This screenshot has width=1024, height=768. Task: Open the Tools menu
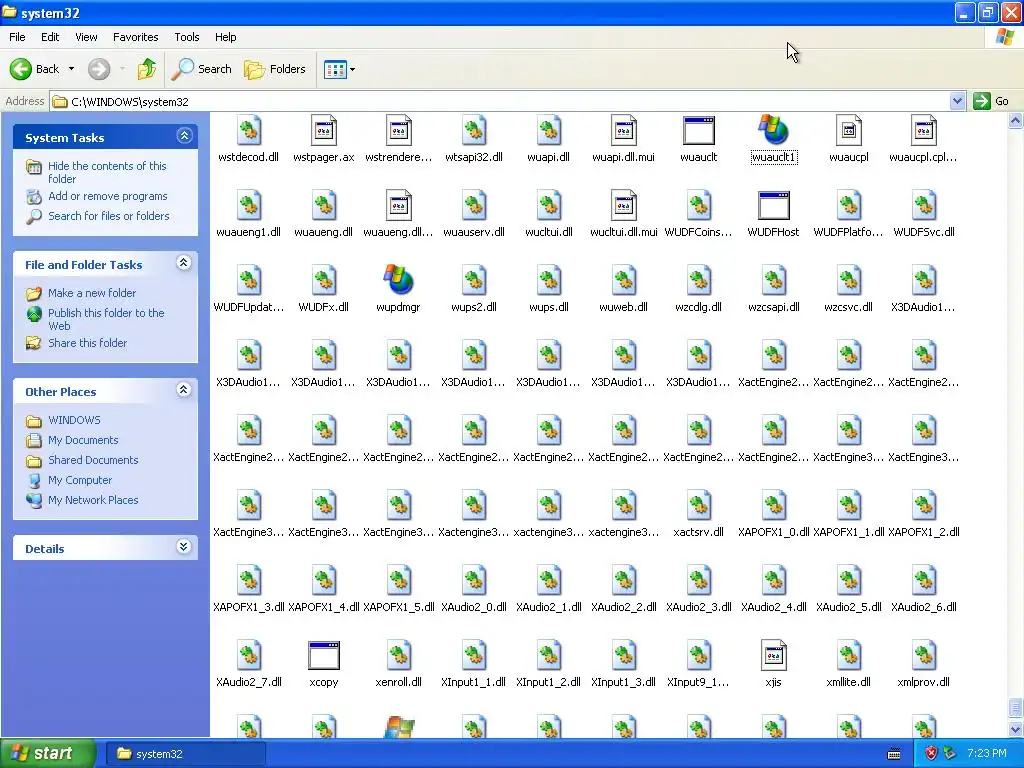[187, 37]
